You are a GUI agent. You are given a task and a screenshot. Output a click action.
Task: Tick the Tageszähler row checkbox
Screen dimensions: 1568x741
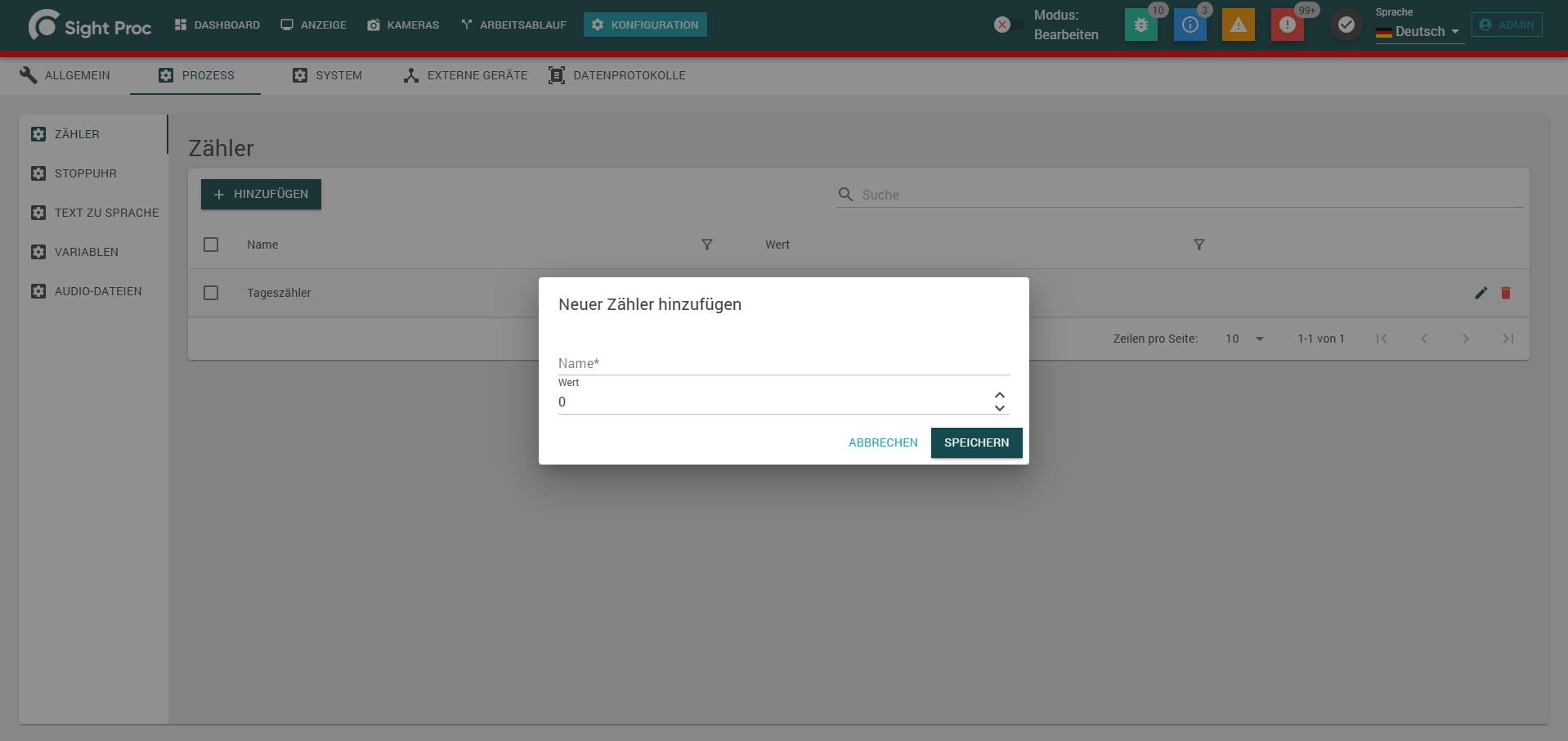click(x=211, y=293)
